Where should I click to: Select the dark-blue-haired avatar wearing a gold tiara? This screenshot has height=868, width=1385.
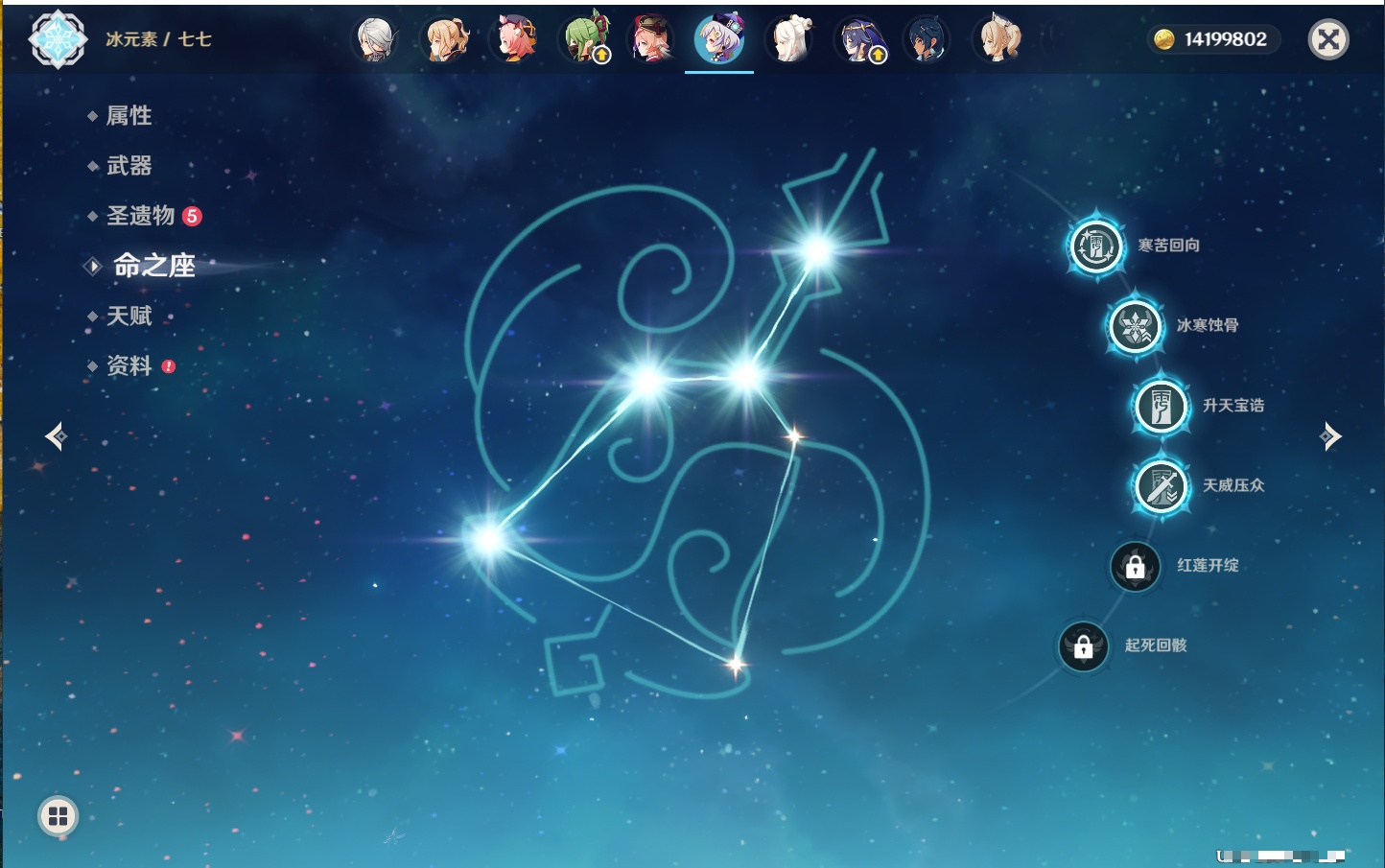pos(859,40)
